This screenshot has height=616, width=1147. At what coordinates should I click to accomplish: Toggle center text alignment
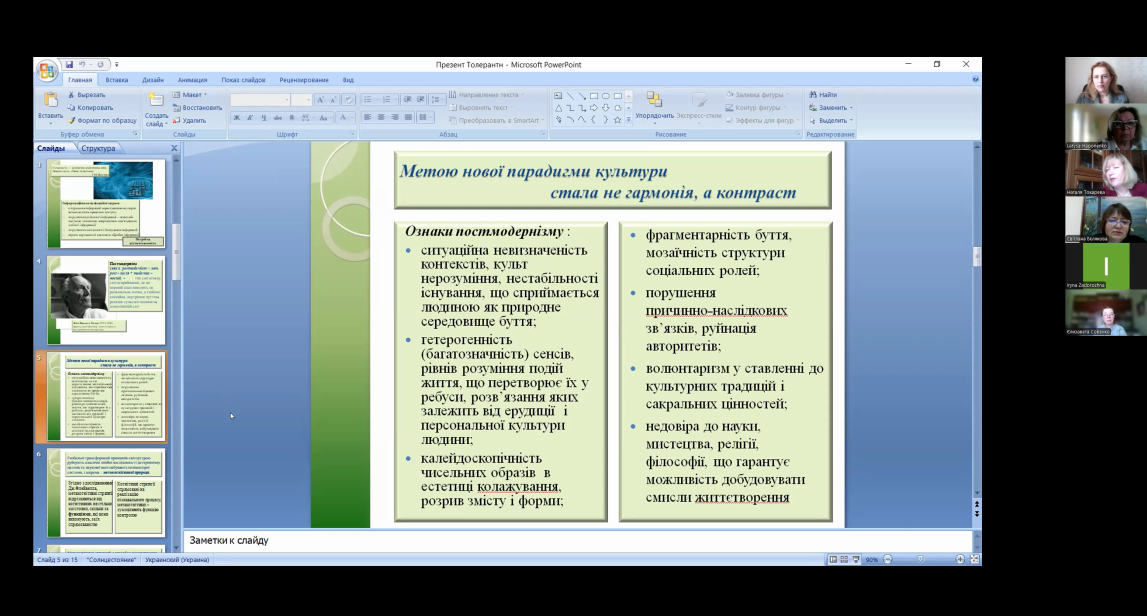381,118
